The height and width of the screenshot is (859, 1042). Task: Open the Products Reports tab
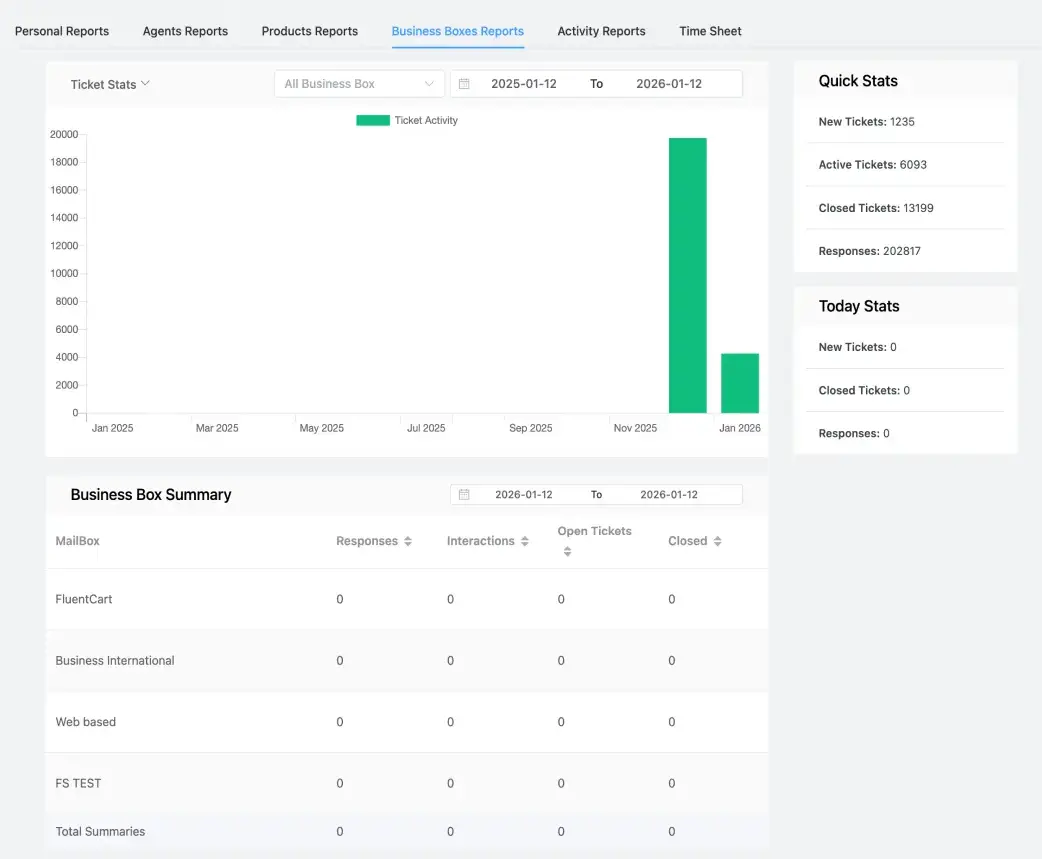pos(309,31)
